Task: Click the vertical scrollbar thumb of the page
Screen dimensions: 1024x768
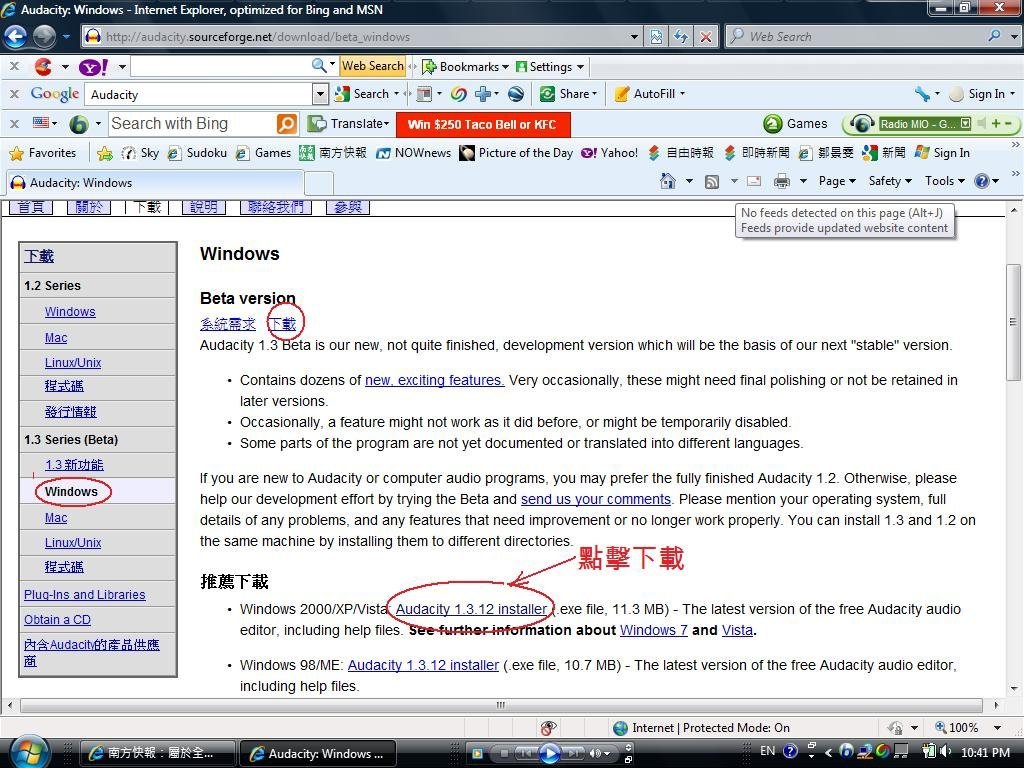Action: (x=1013, y=322)
